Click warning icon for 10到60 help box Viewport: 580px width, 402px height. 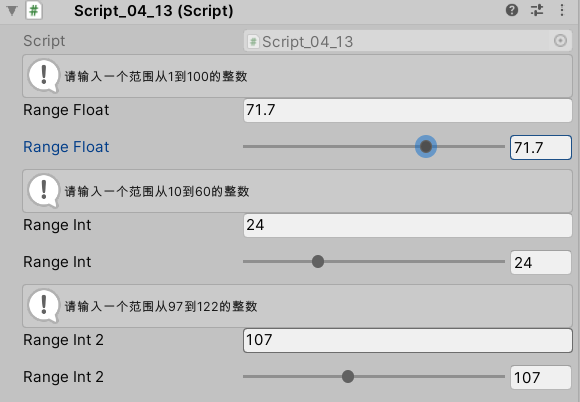pyautogui.click(x=44, y=191)
